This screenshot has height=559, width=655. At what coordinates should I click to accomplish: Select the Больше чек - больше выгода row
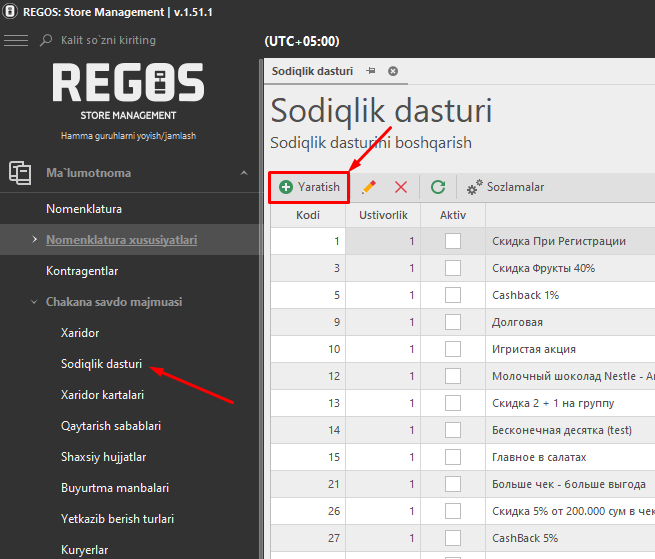tap(569, 484)
